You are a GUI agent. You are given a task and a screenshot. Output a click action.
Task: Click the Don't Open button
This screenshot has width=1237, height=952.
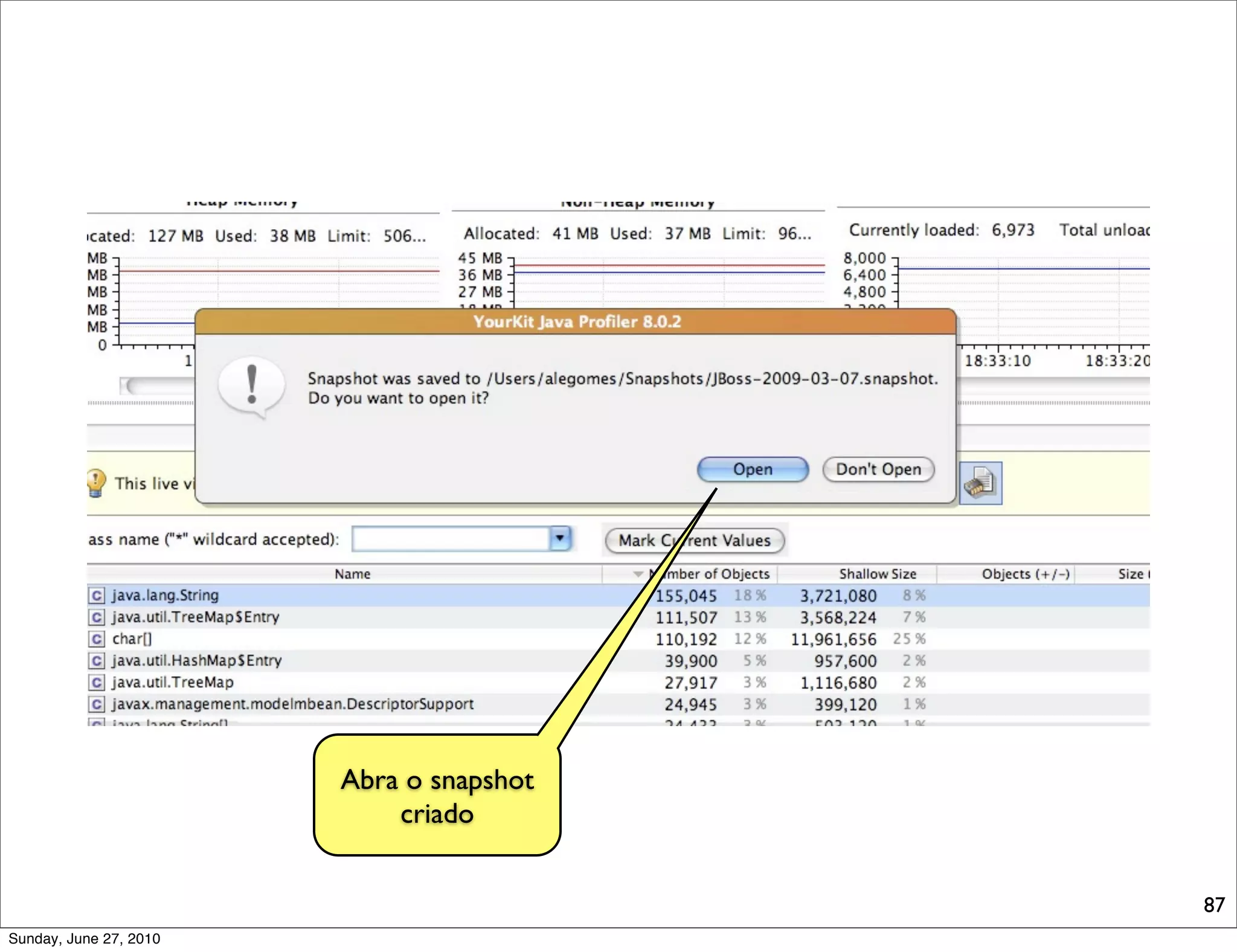[x=878, y=469]
